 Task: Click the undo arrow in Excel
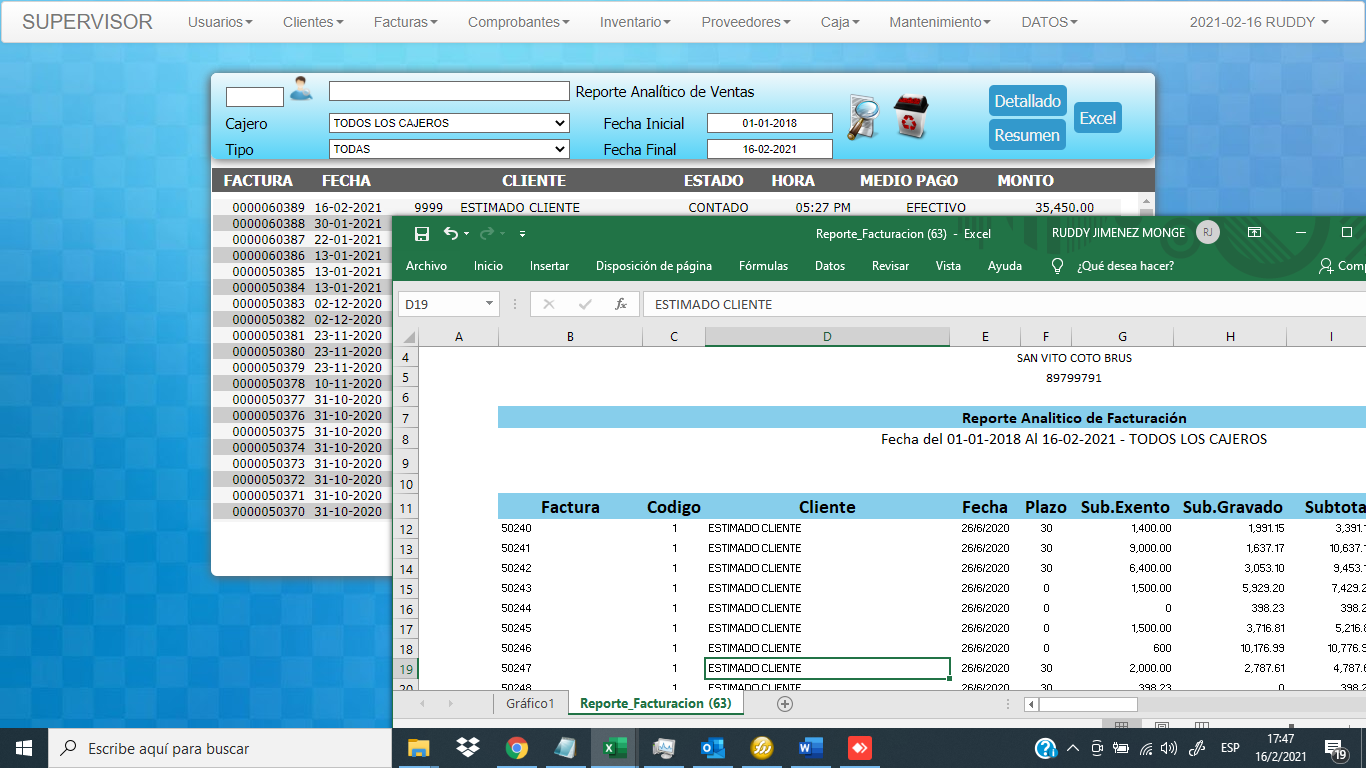click(x=451, y=233)
